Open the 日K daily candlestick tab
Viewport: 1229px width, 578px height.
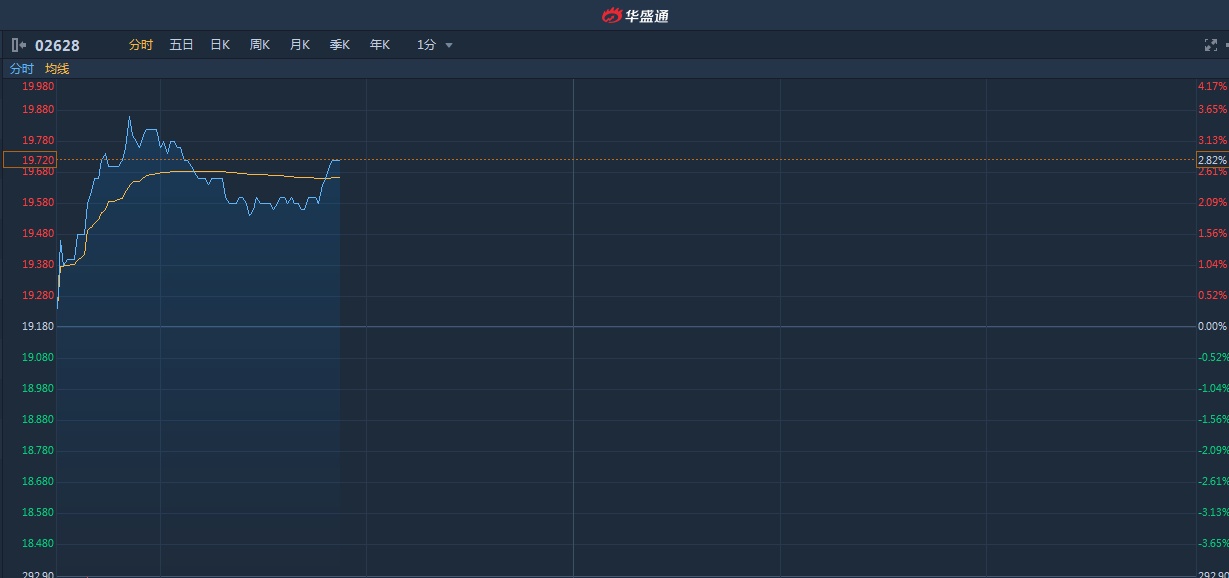[220, 45]
